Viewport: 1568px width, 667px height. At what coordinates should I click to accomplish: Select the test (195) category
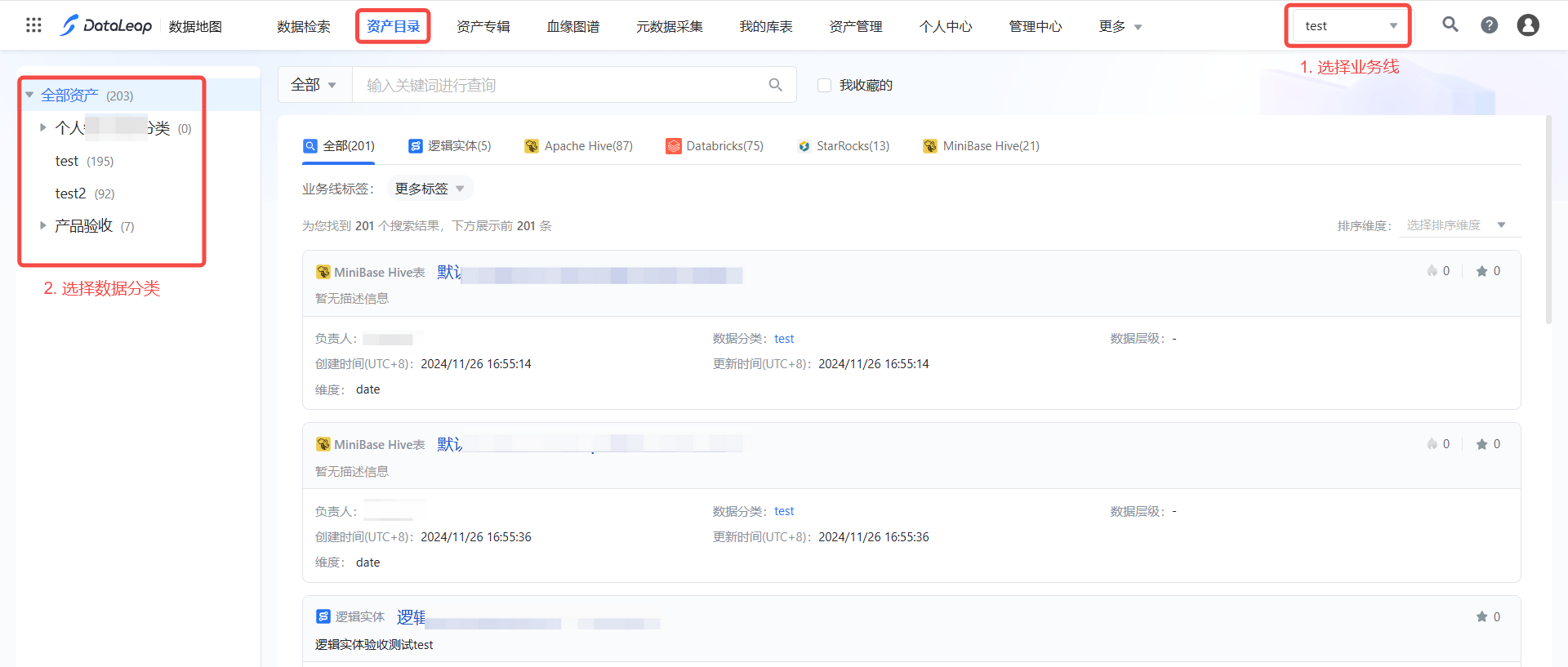(85, 161)
